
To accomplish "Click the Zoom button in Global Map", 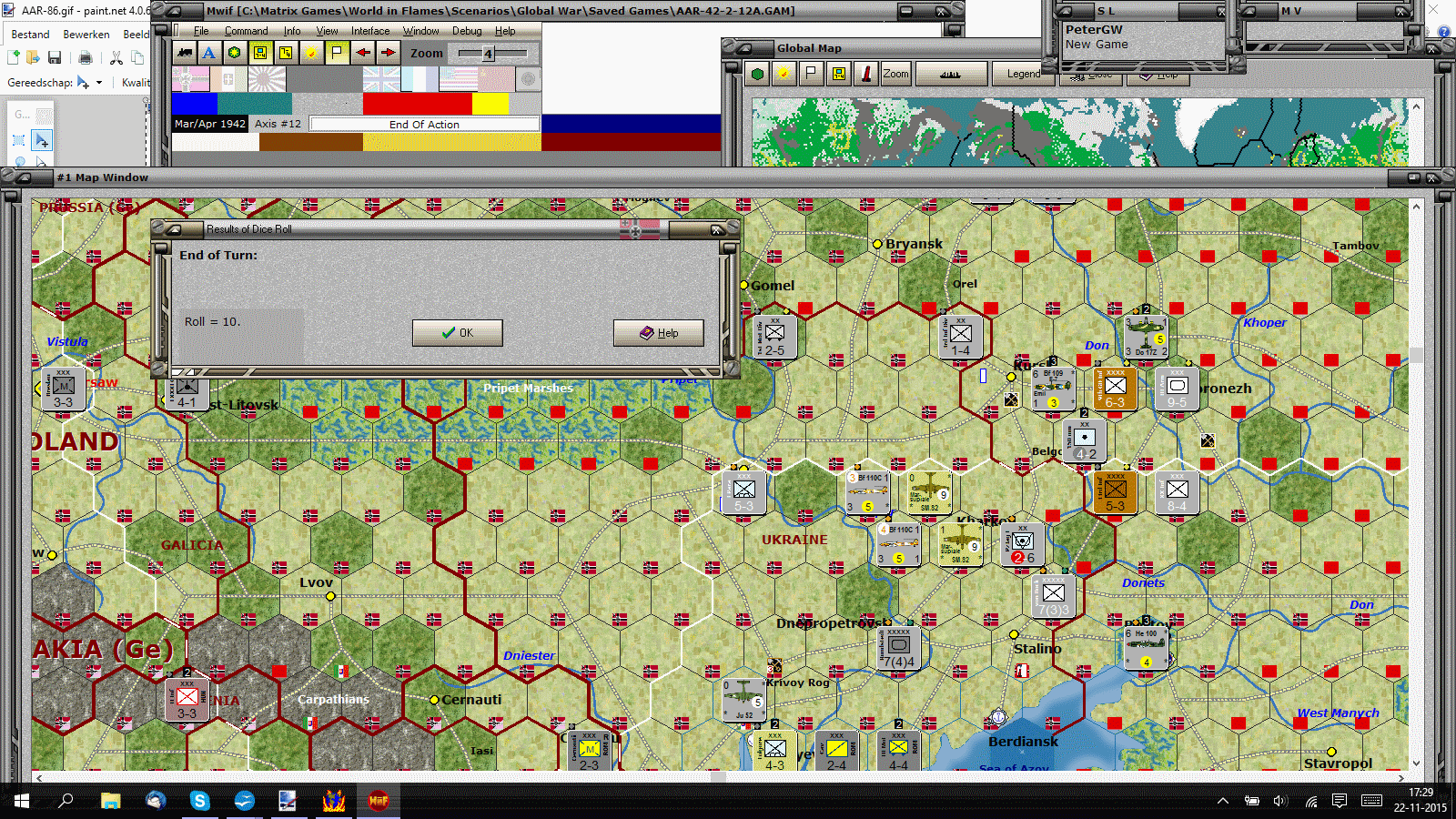I will pyautogui.click(x=895, y=75).
